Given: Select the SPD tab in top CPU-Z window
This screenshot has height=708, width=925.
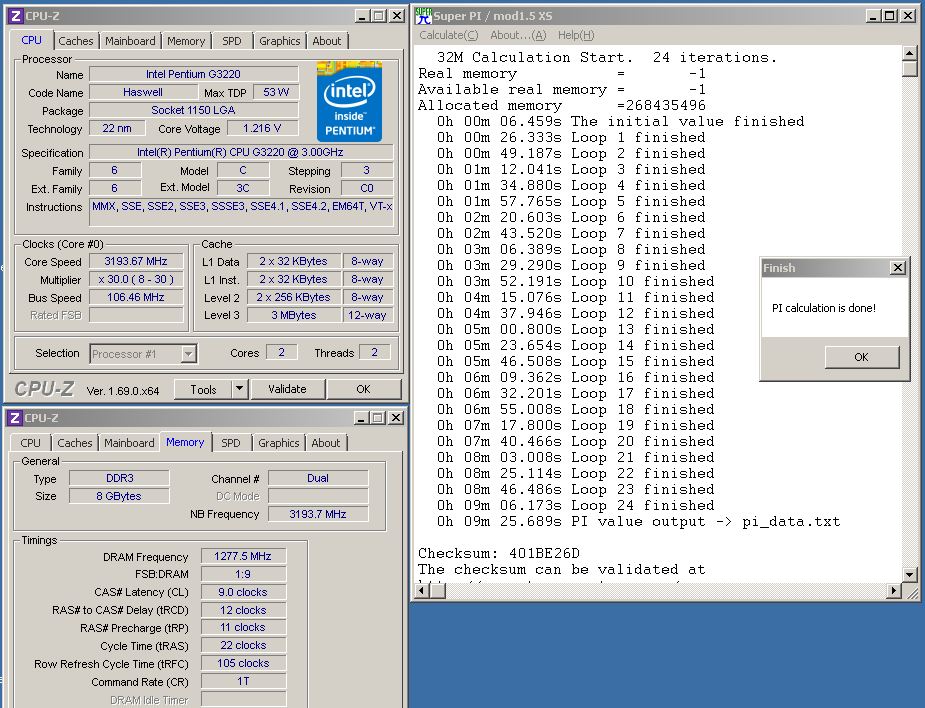Looking at the screenshot, I should pos(232,41).
